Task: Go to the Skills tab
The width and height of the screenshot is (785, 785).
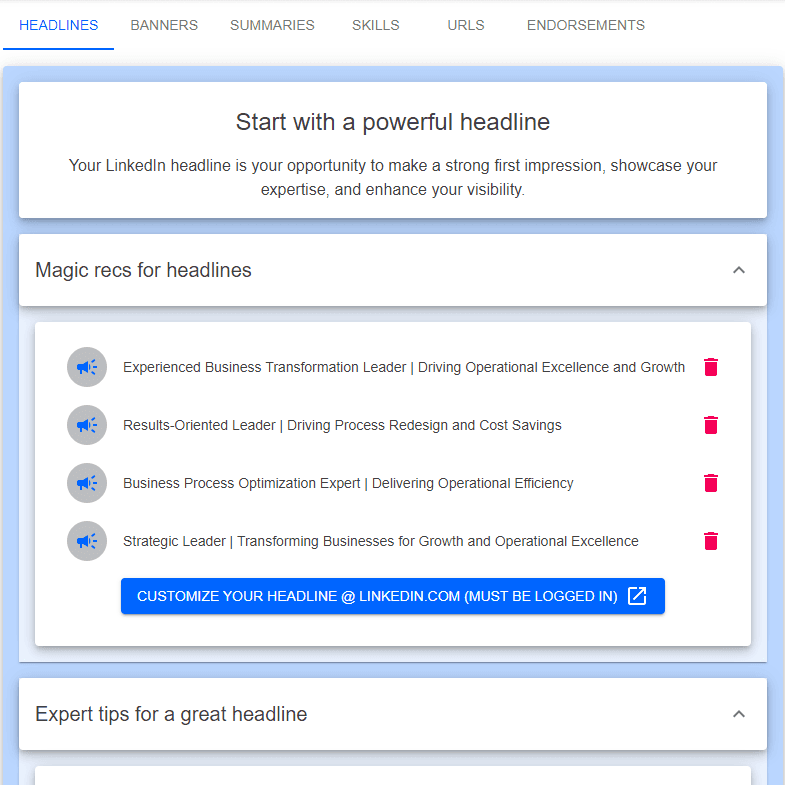Action: click(376, 25)
